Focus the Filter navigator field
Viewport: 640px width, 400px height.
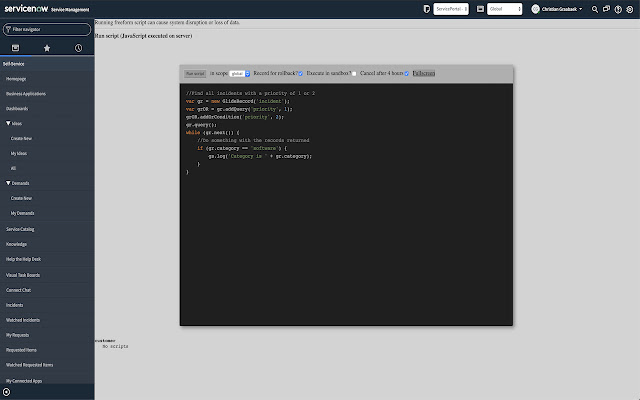(x=47, y=29)
